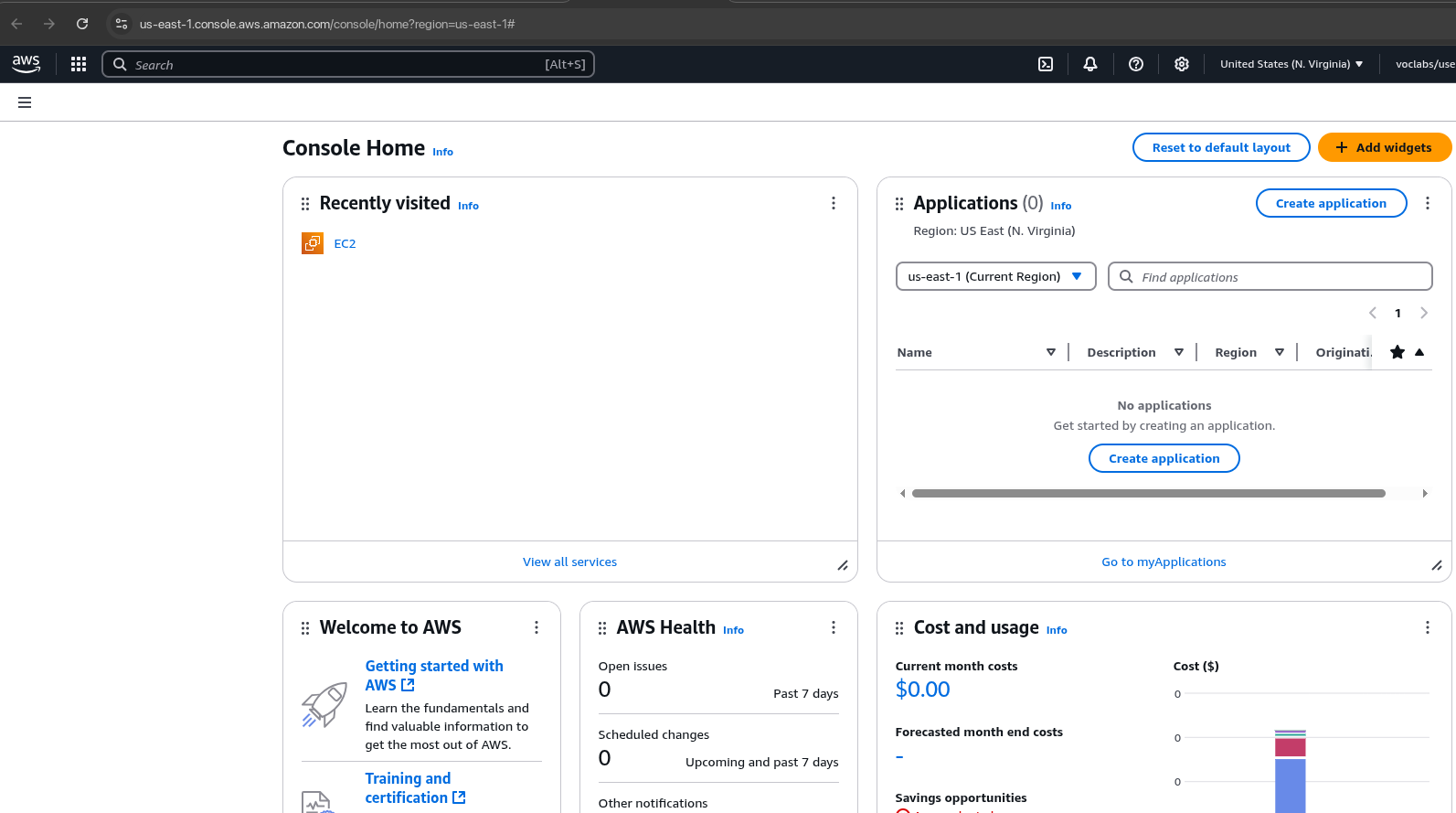
Task: Open the Cost and usage widget options menu
Action: [x=1428, y=627]
